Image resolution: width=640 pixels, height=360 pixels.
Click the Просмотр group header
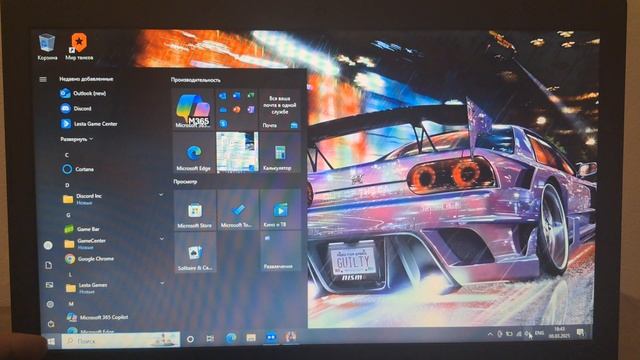(x=185, y=182)
